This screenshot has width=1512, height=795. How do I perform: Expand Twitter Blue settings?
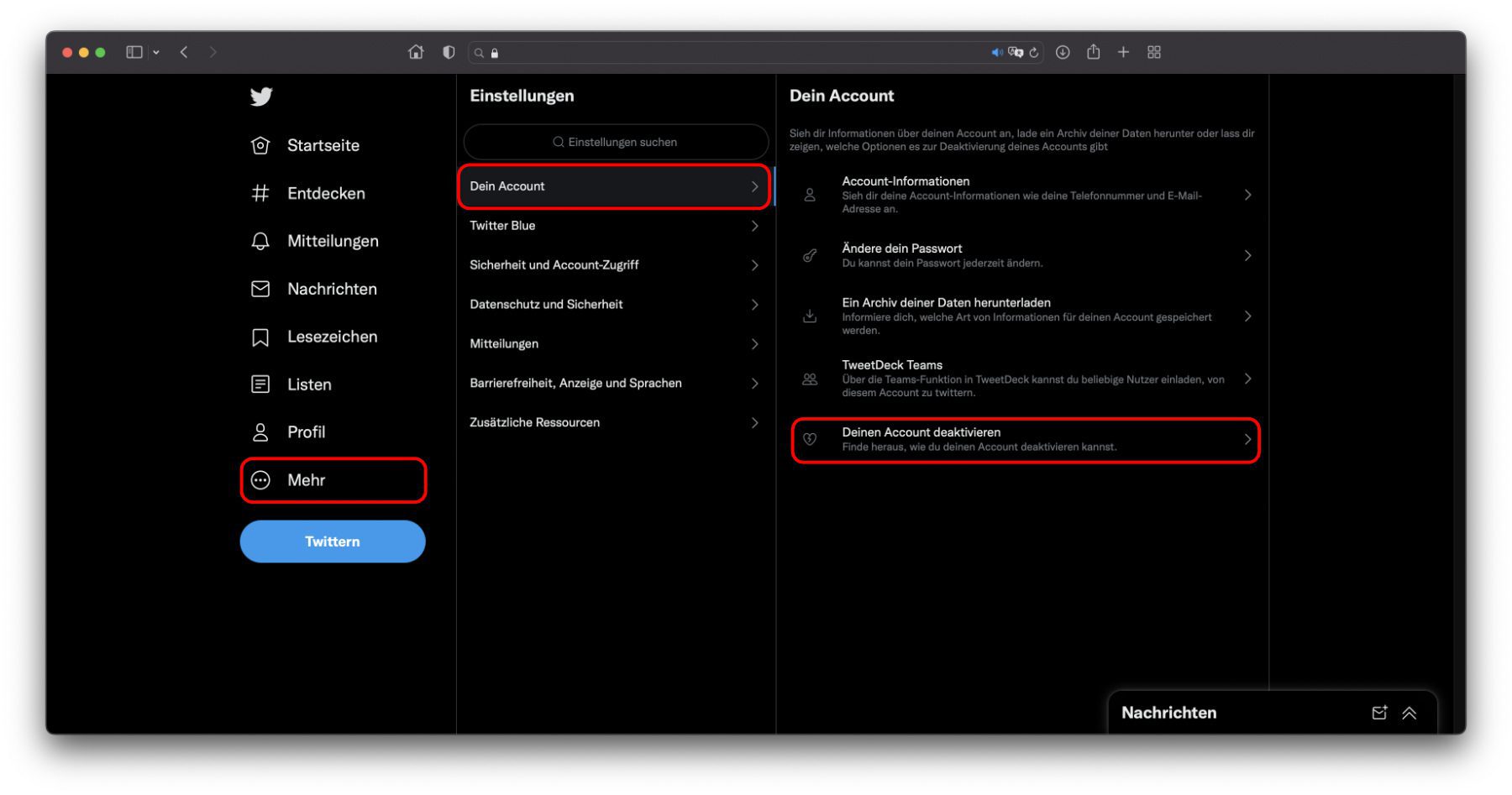coord(614,226)
